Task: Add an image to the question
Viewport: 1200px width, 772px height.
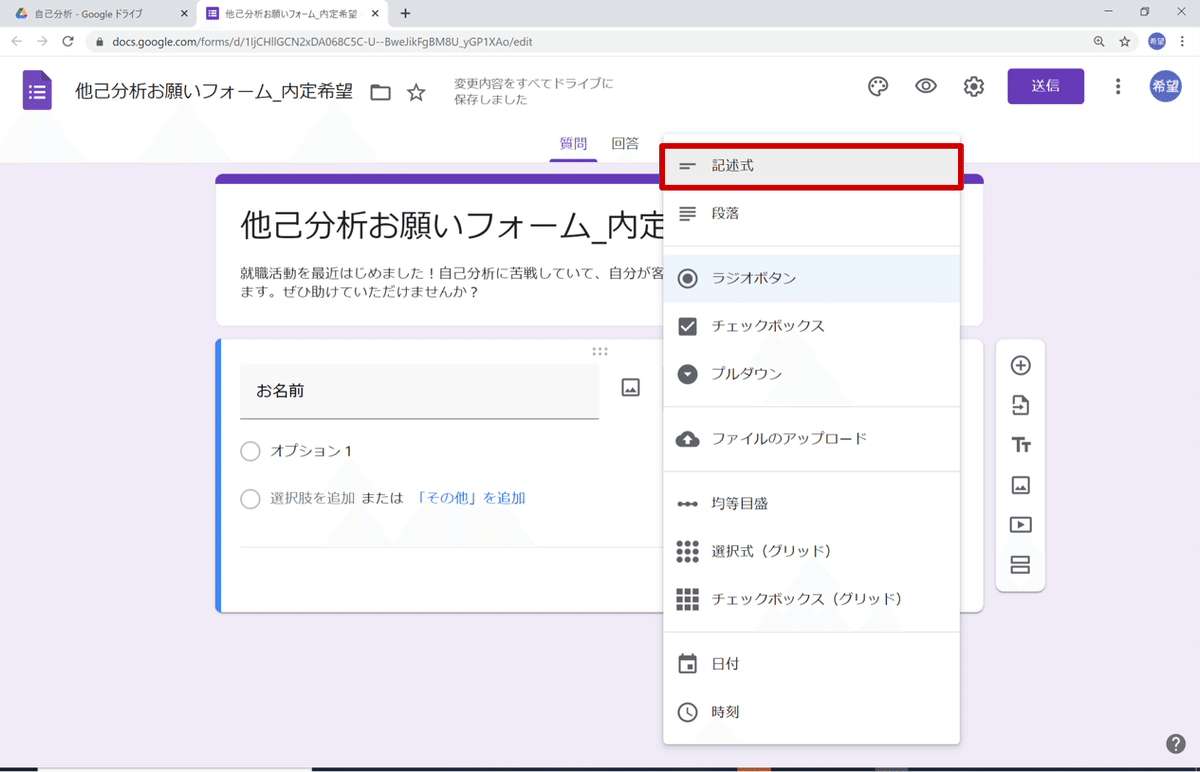Action: coord(630,386)
